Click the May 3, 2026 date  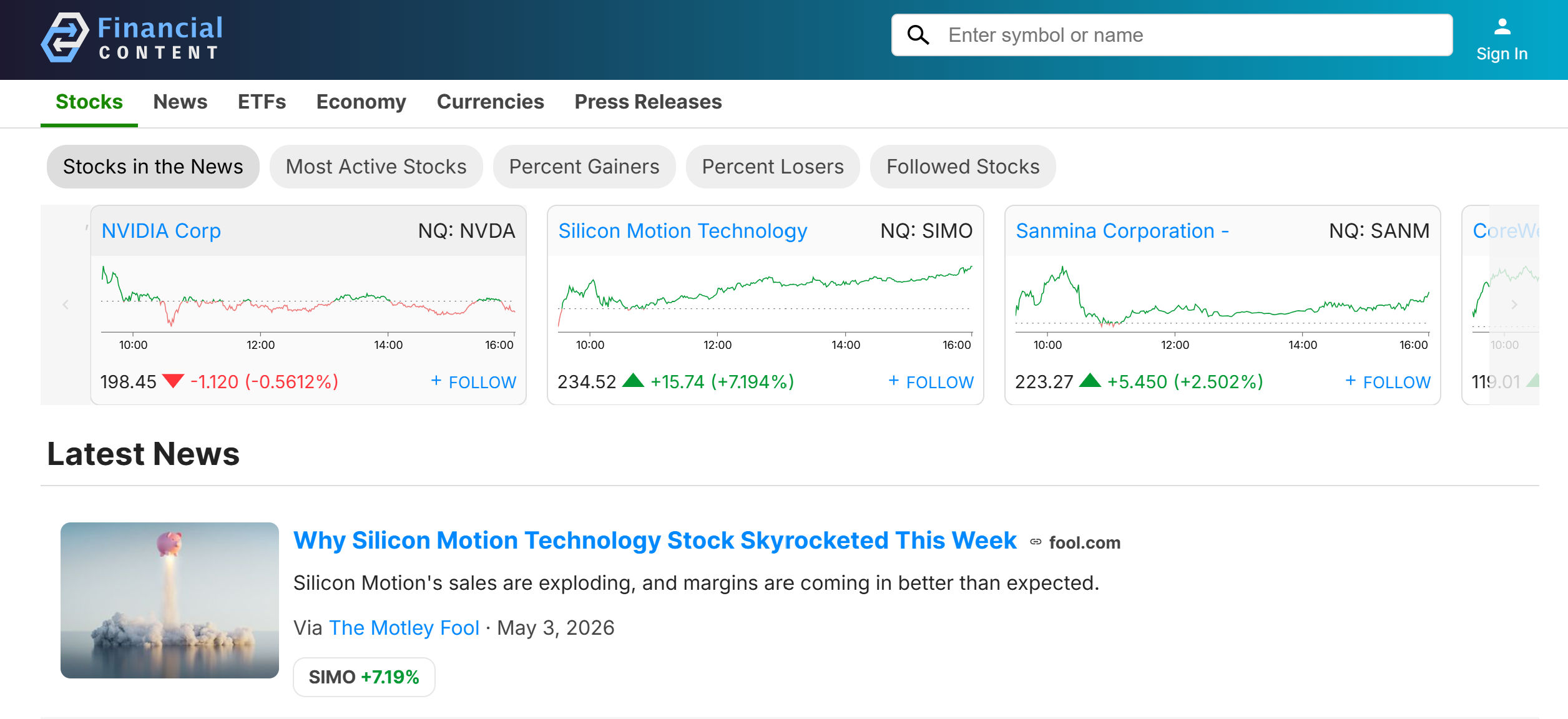click(x=556, y=627)
